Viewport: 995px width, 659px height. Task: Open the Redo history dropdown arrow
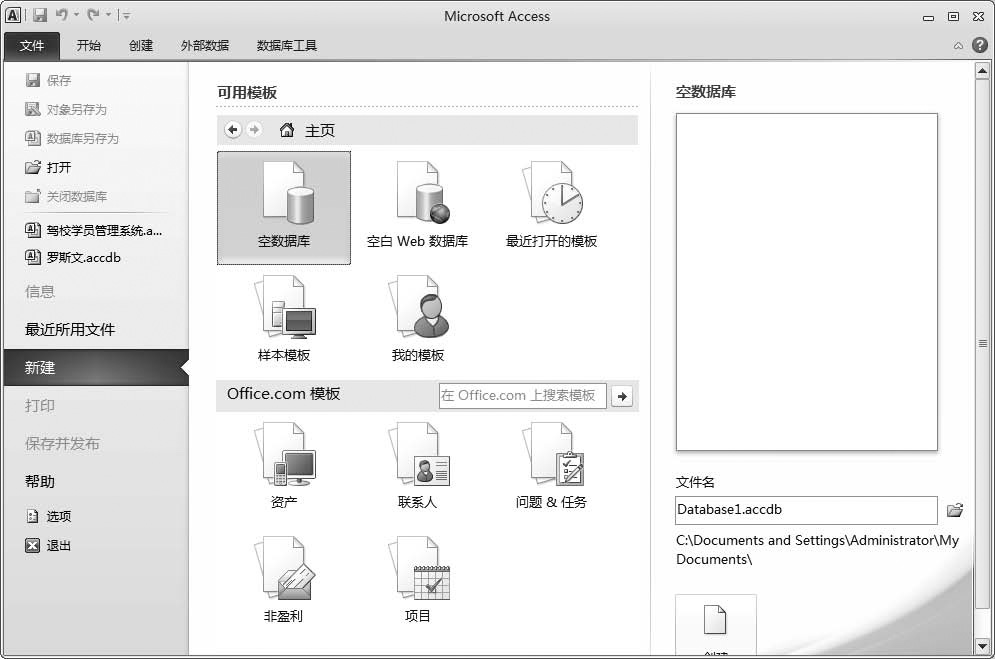[x=108, y=15]
